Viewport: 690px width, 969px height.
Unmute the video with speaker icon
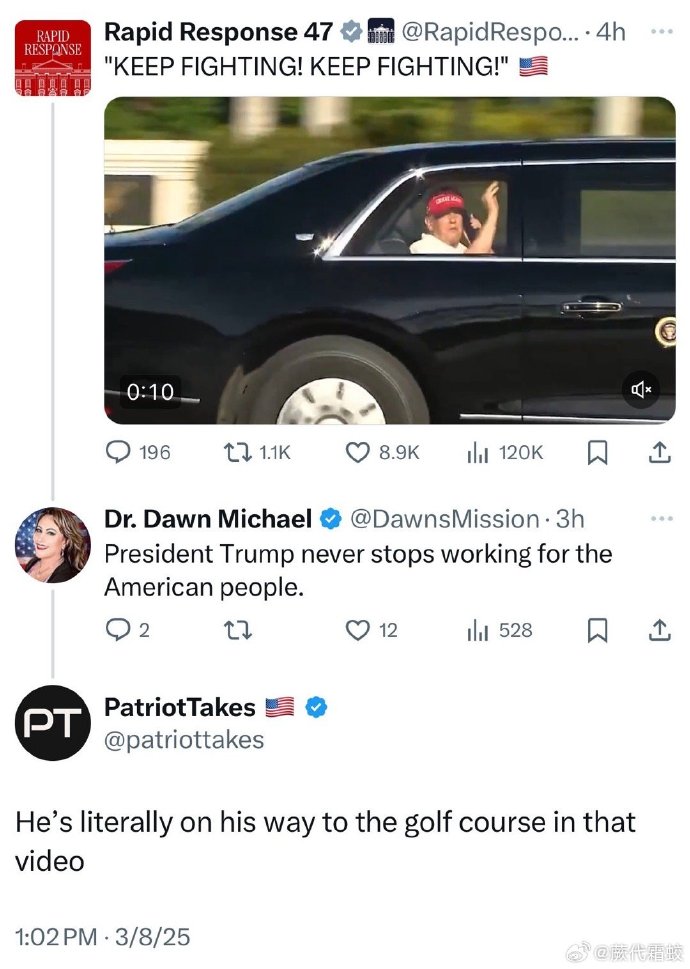coord(641,389)
